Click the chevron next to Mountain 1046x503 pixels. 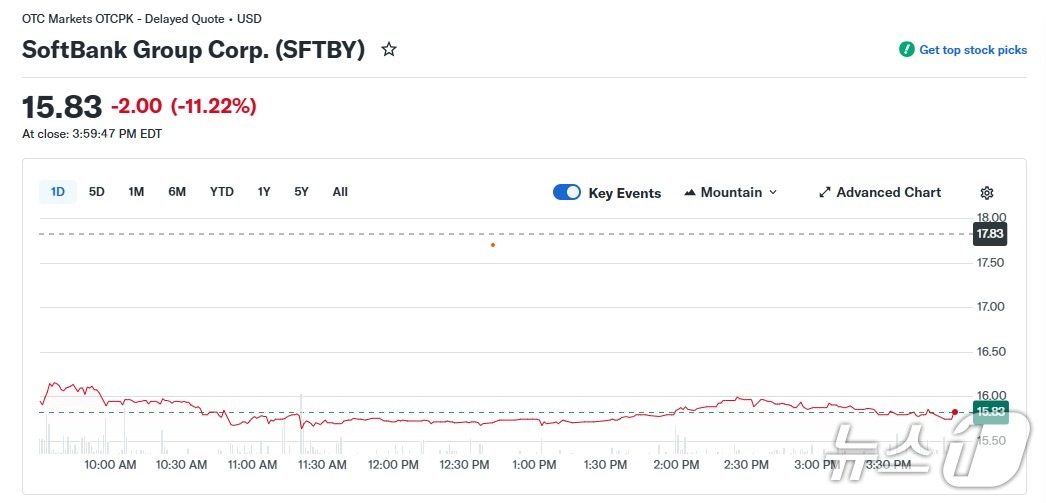point(773,192)
